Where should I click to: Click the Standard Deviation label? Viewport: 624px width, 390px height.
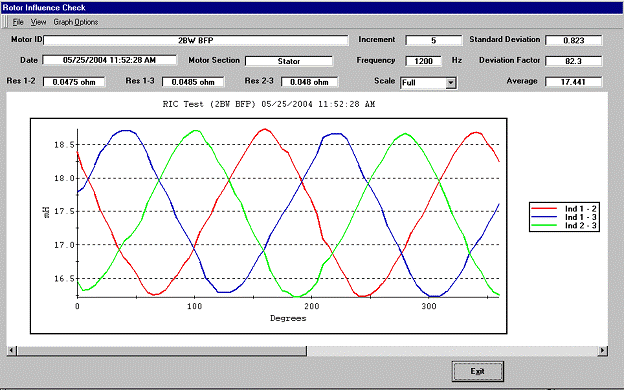tap(505, 39)
